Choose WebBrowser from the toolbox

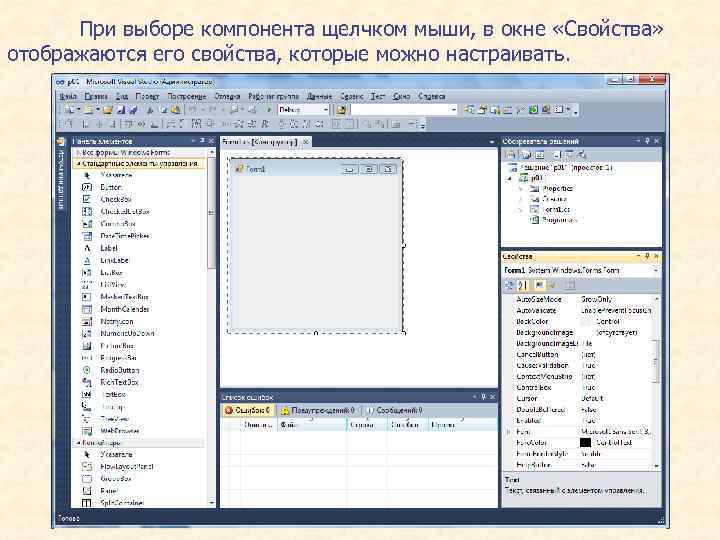click(119, 431)
